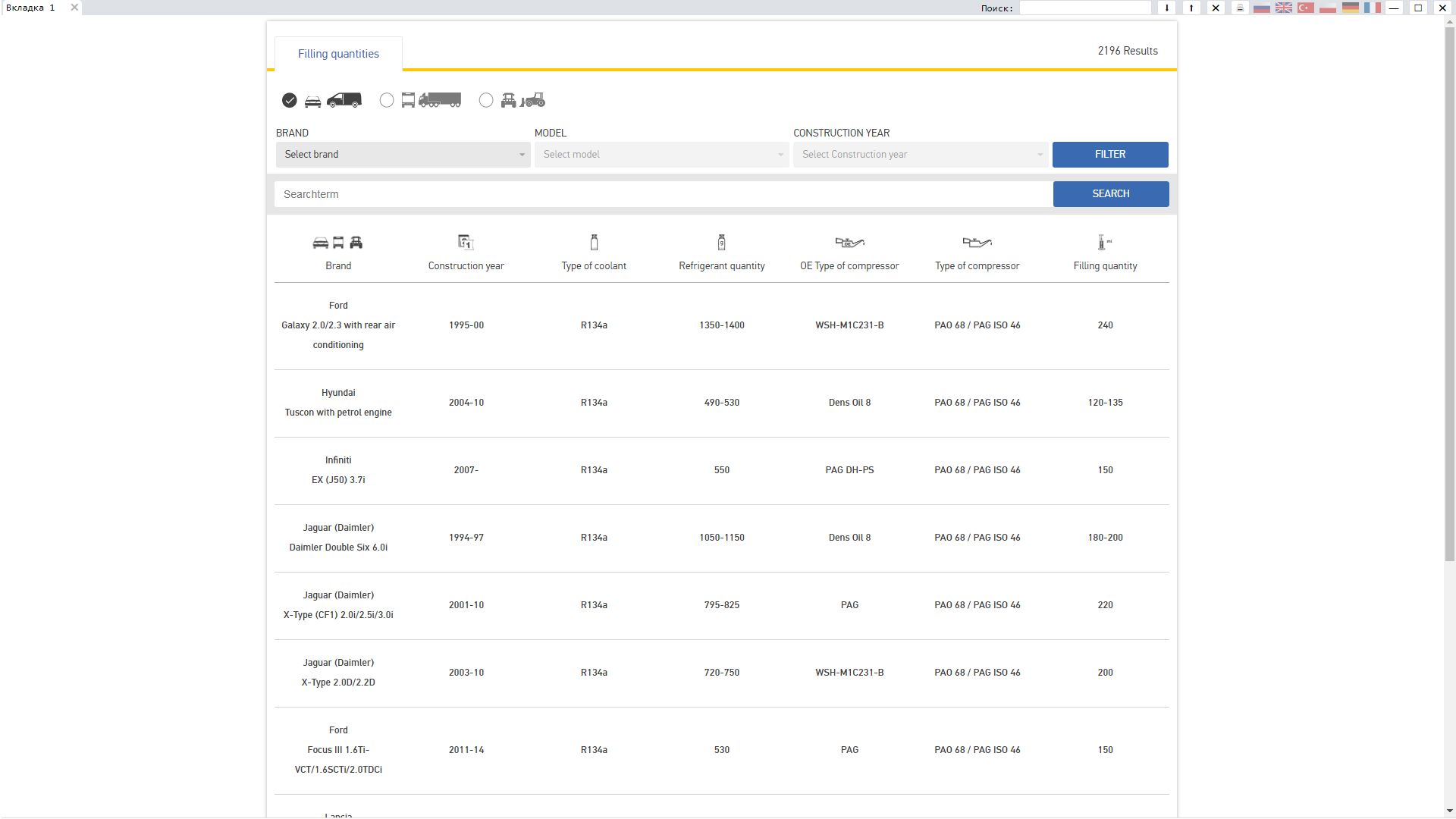Click the Refrigerant quantity column icon
The width and height of the screenshot is (1456, 819).
(721, 243)
